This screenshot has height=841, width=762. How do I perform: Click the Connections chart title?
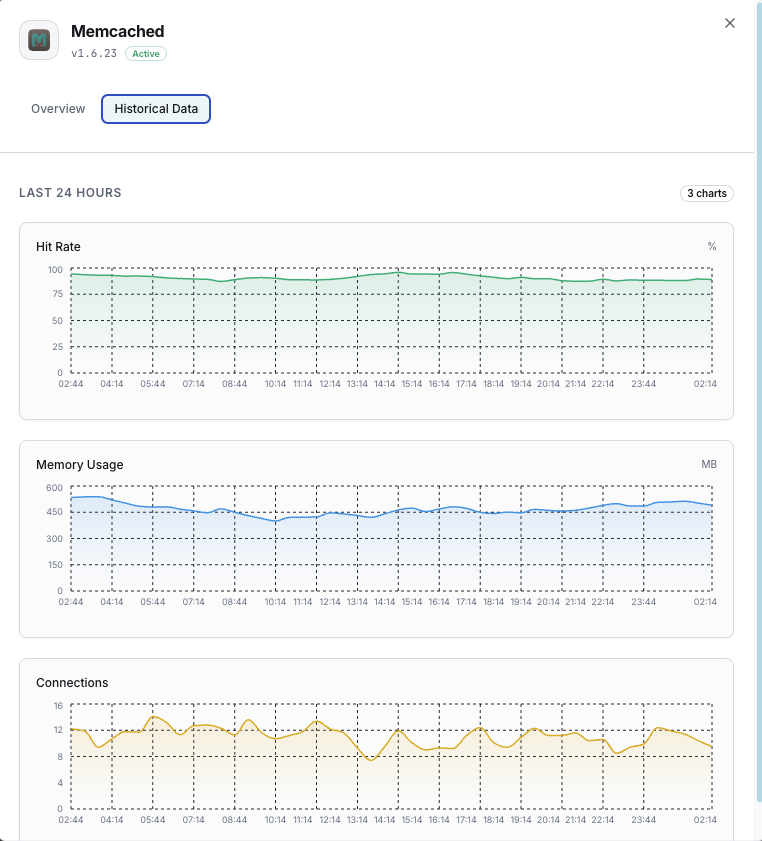click(x=72, y=682)
